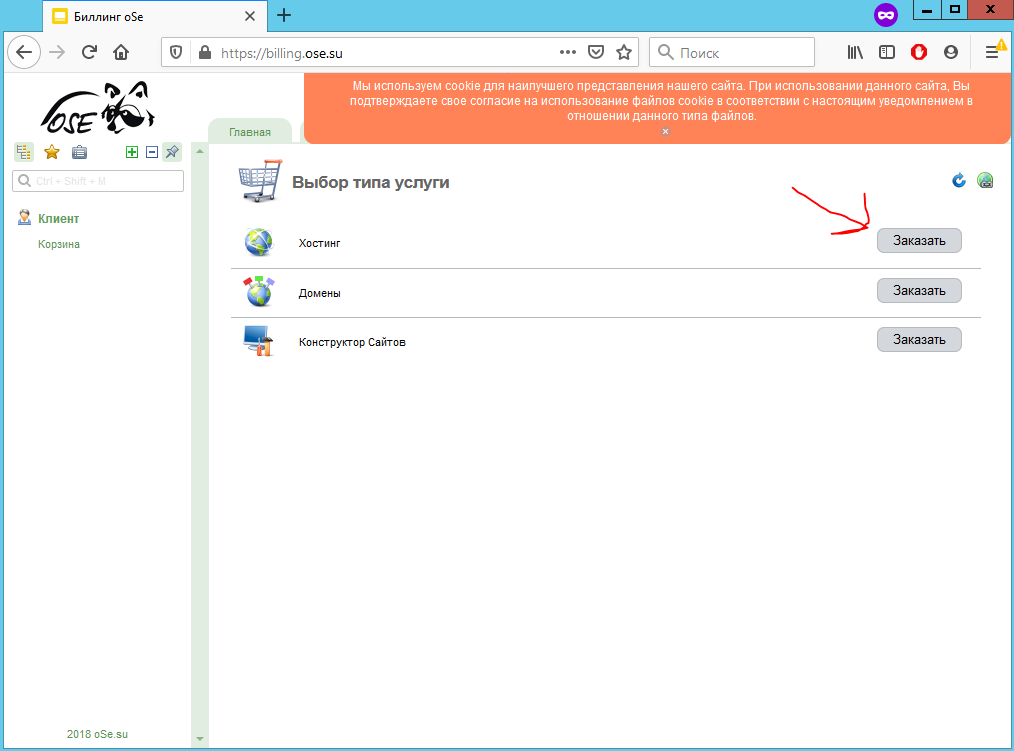Save page to Pocket

596,52
